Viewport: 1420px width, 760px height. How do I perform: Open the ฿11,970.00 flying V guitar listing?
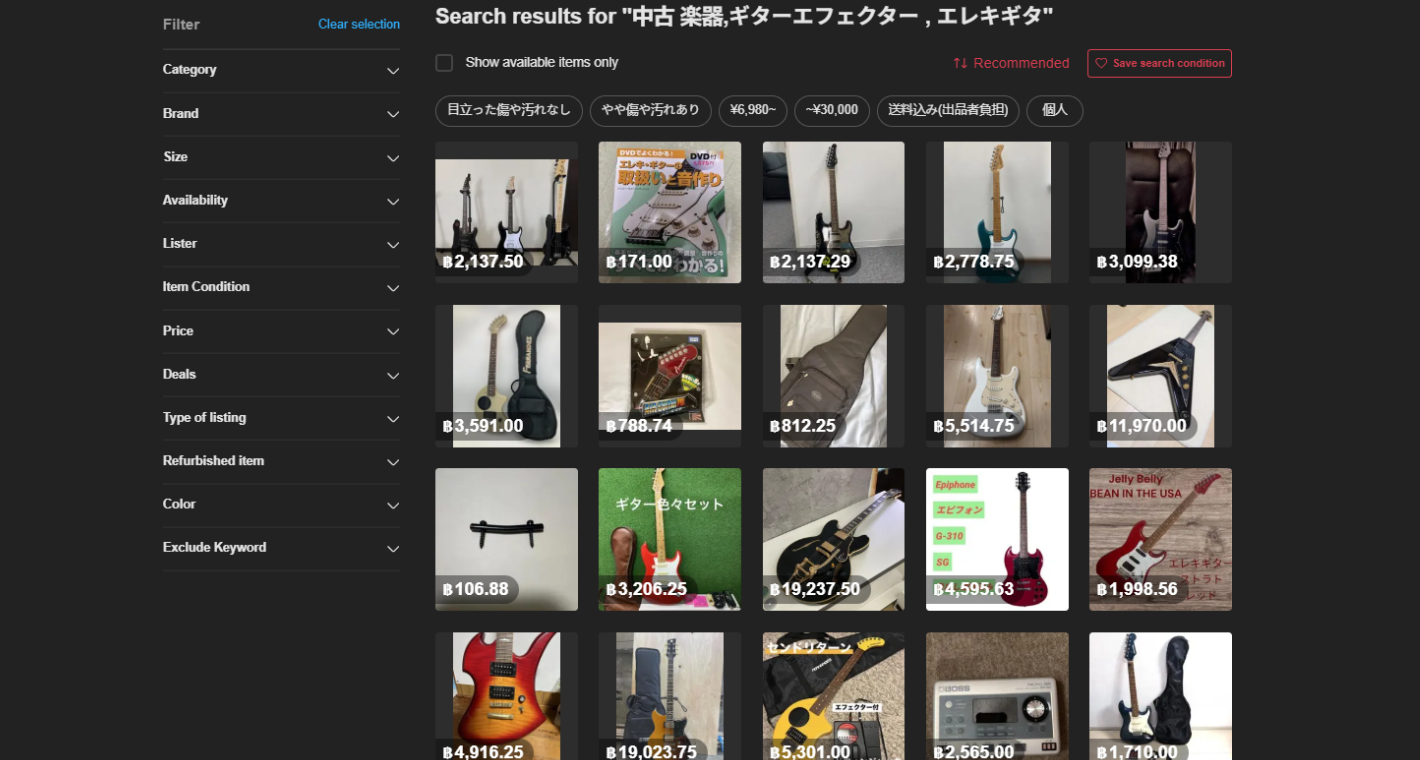(x=1160, y=375)
